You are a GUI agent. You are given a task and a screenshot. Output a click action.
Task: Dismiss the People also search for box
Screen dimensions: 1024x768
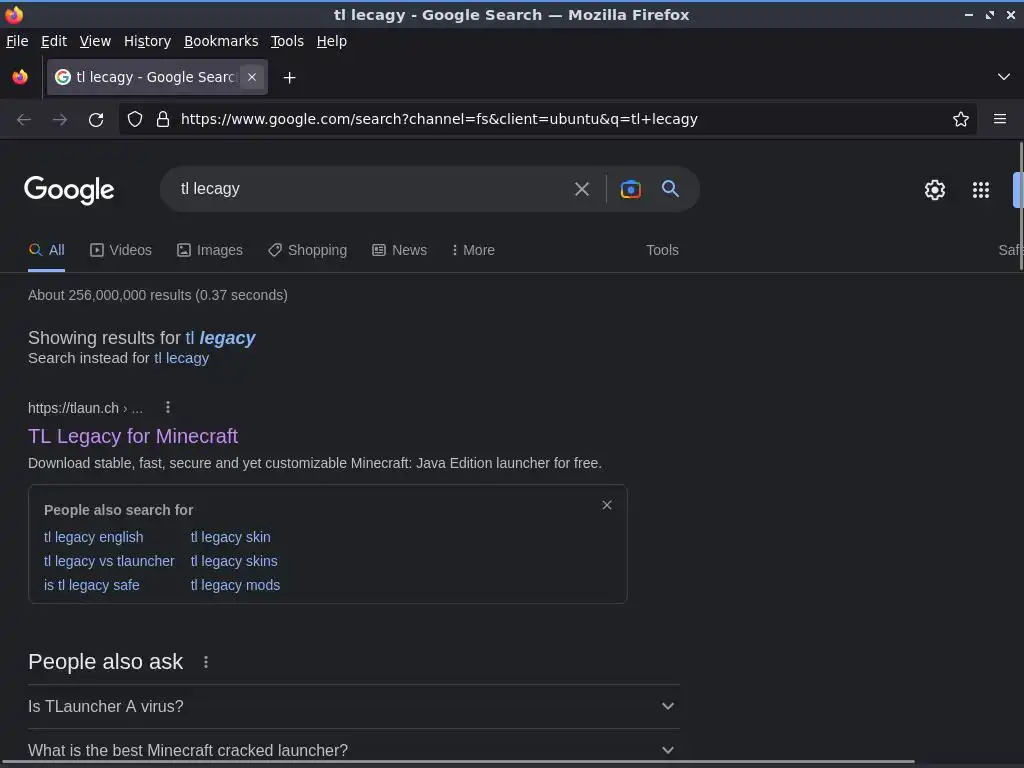click(x=607, y=505)
